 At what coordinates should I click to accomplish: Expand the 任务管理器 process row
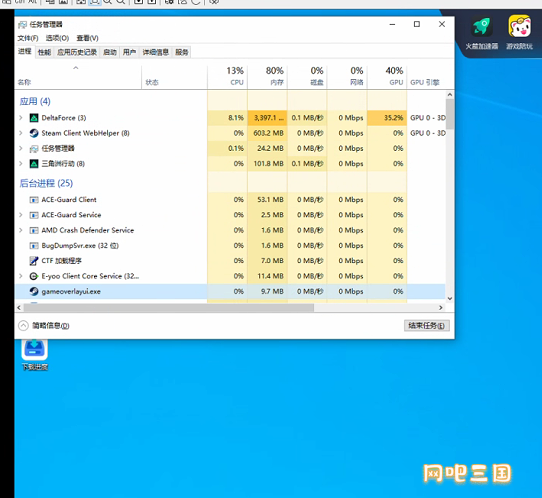(21, 149)
